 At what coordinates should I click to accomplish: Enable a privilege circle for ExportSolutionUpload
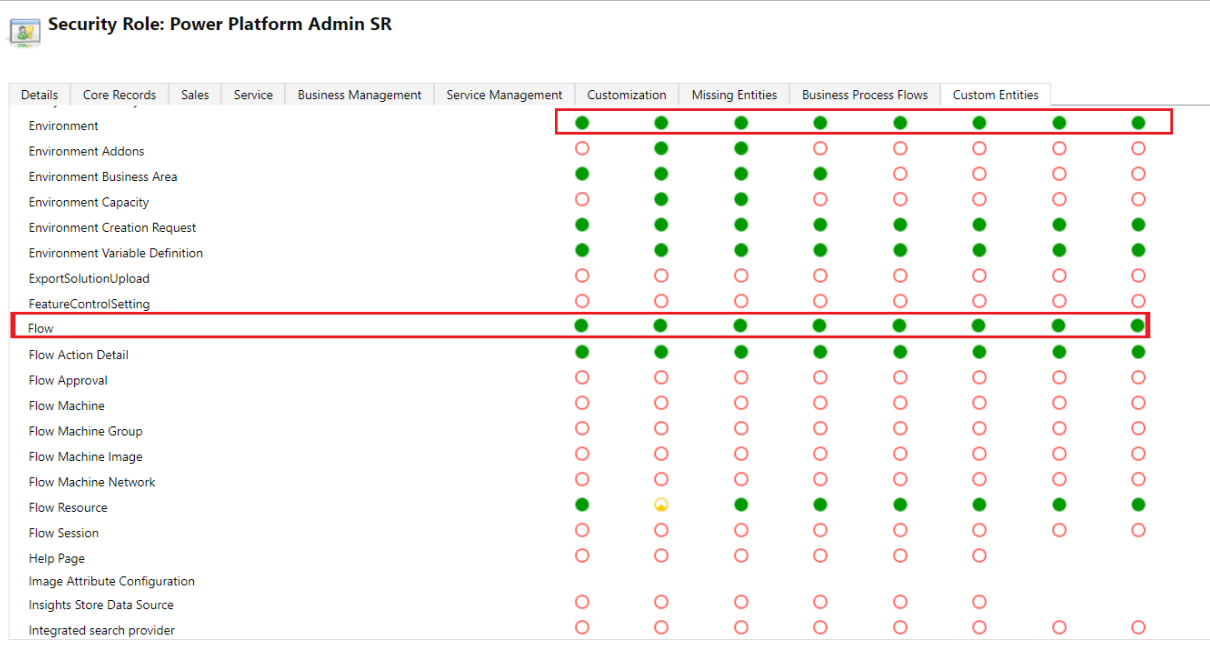[581, 275]
